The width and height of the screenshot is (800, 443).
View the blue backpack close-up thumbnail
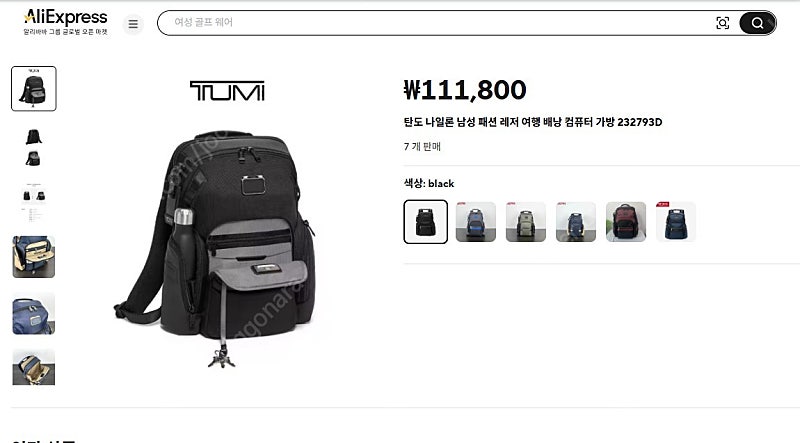click(x=34, y=313)
